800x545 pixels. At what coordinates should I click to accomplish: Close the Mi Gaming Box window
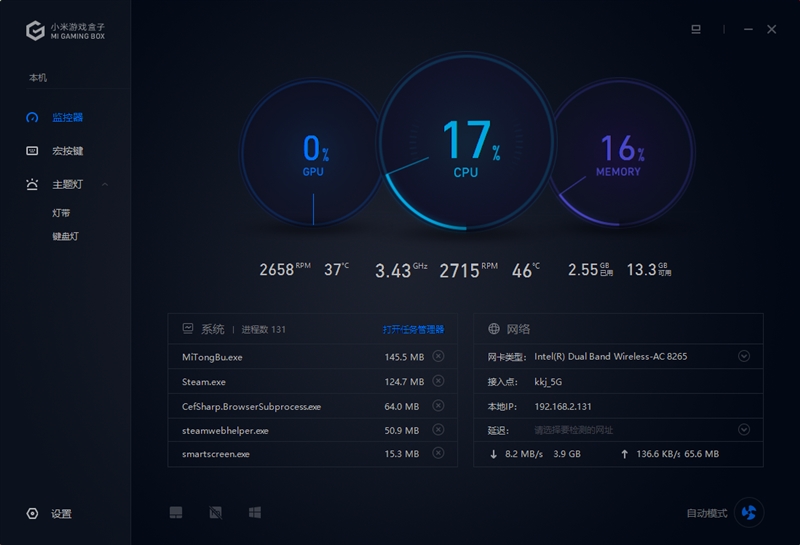pos(771,30)
